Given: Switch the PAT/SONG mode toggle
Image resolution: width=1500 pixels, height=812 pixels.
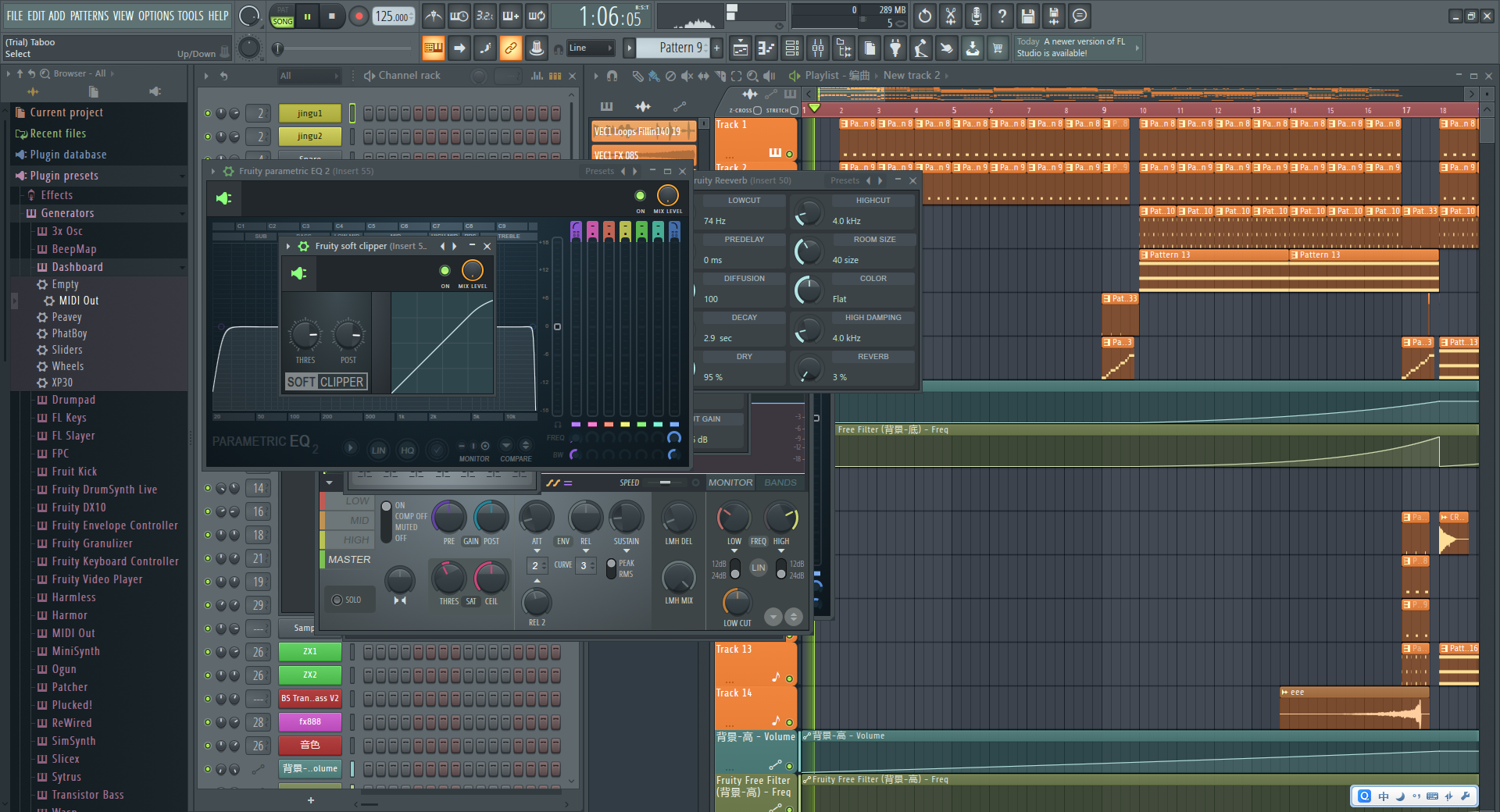Looking at the screenshot, I should coord(282,16).
